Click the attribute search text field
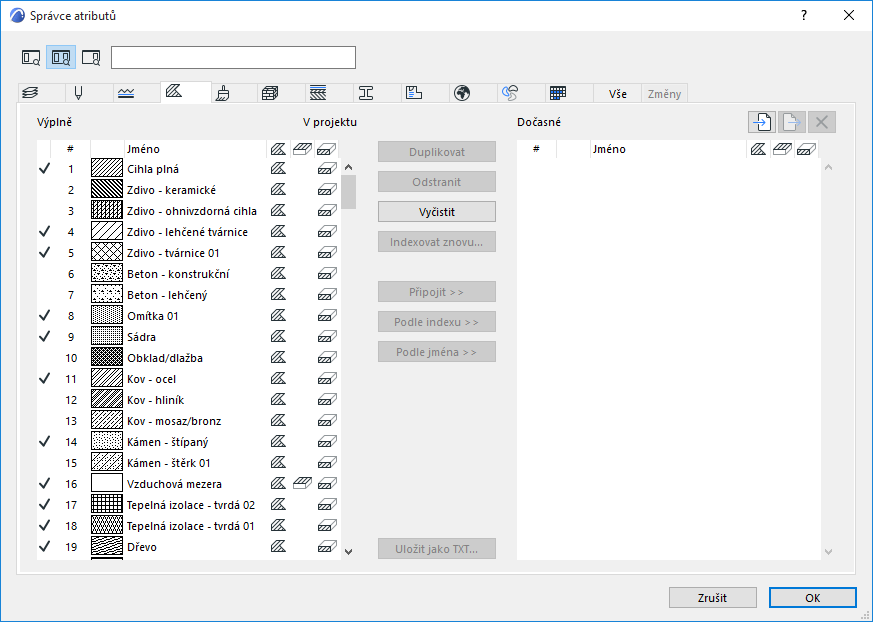 (233, 57)
